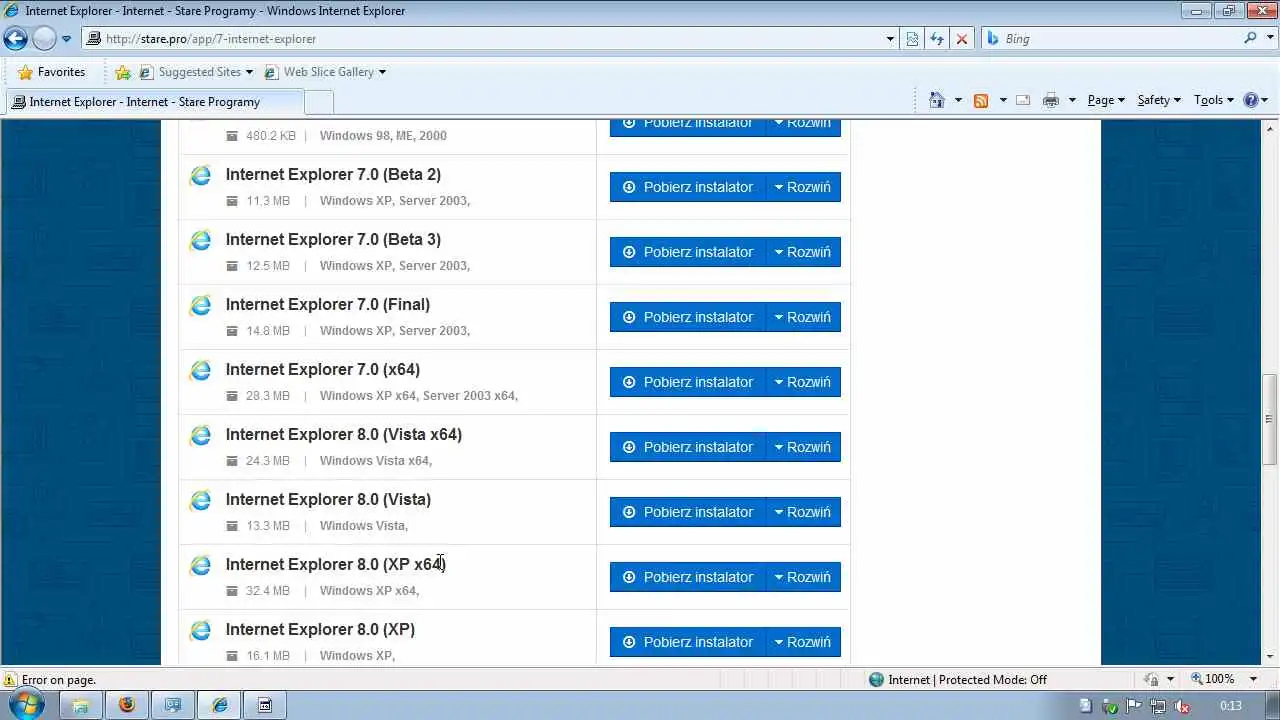Click the Action Center flag tray icon

point(1134,706)
